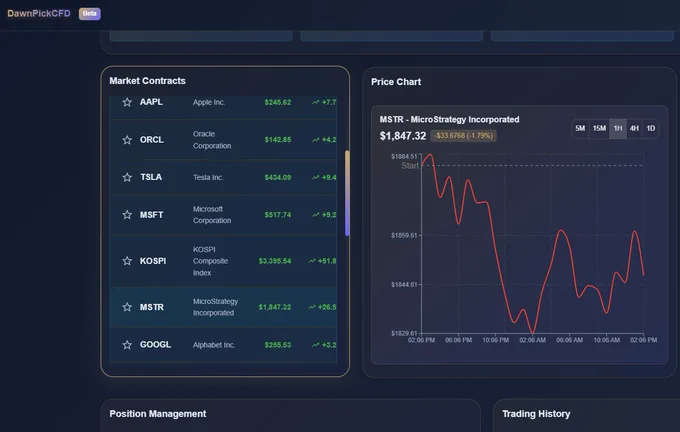The image size is (680, 432).
Task: Click the Trading History heading
Action: click(x=536, y=414)
